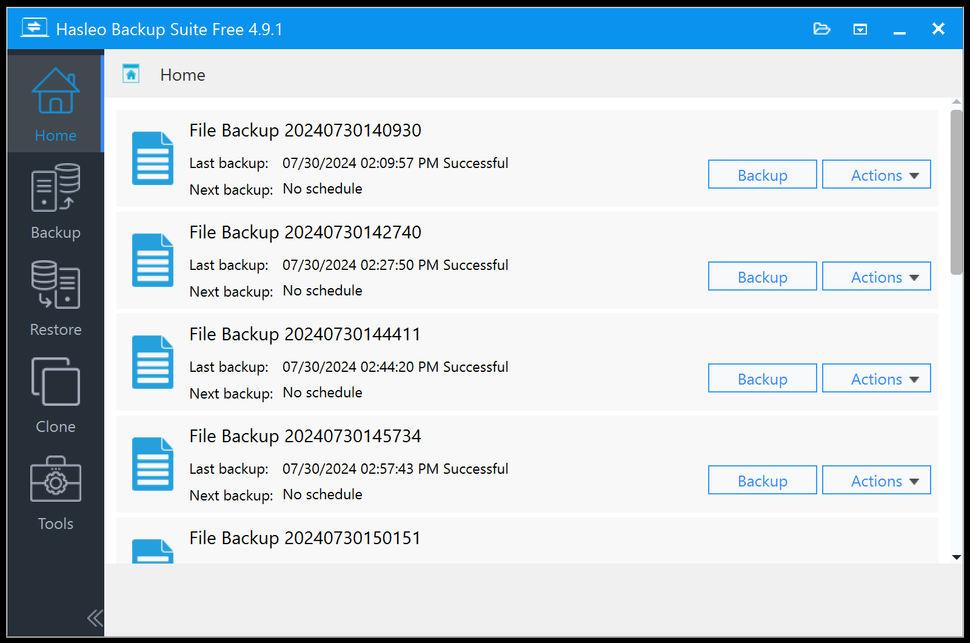Click the document icon for File Backup 20240730140930
Viewport: 970px width, 643px height.
click(152, 157)
